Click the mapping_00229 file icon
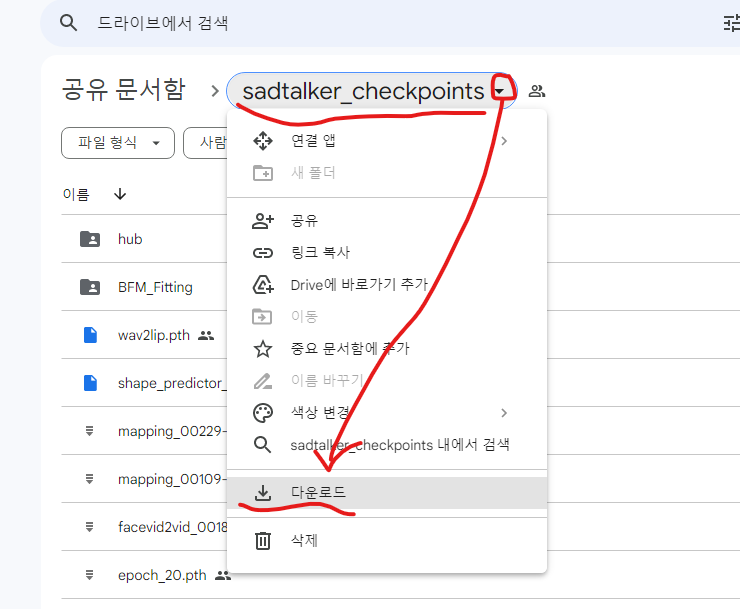740x609 pixels. pyautogui.click(x=89, y=431)
